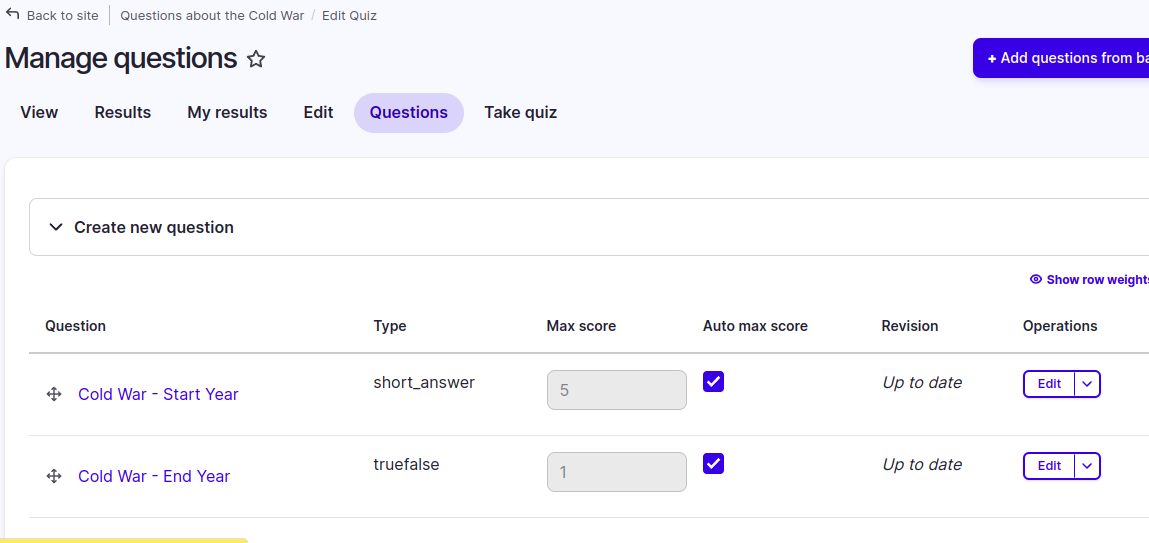Switch to the Results tab
The width and height of the screenshot is (1149, 543).
tap(122, 113)
